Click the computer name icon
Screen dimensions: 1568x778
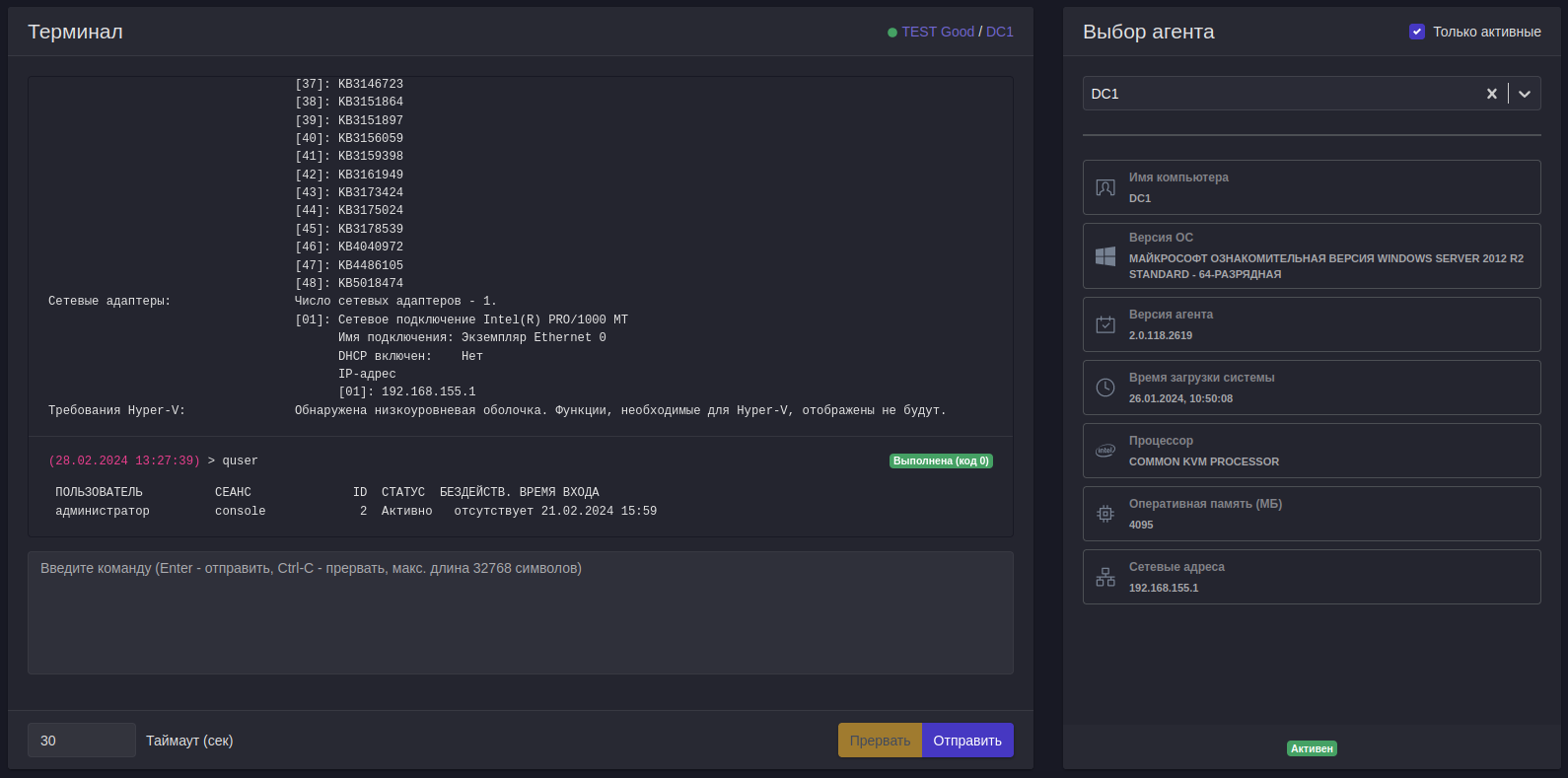(x=1105, y=187)
